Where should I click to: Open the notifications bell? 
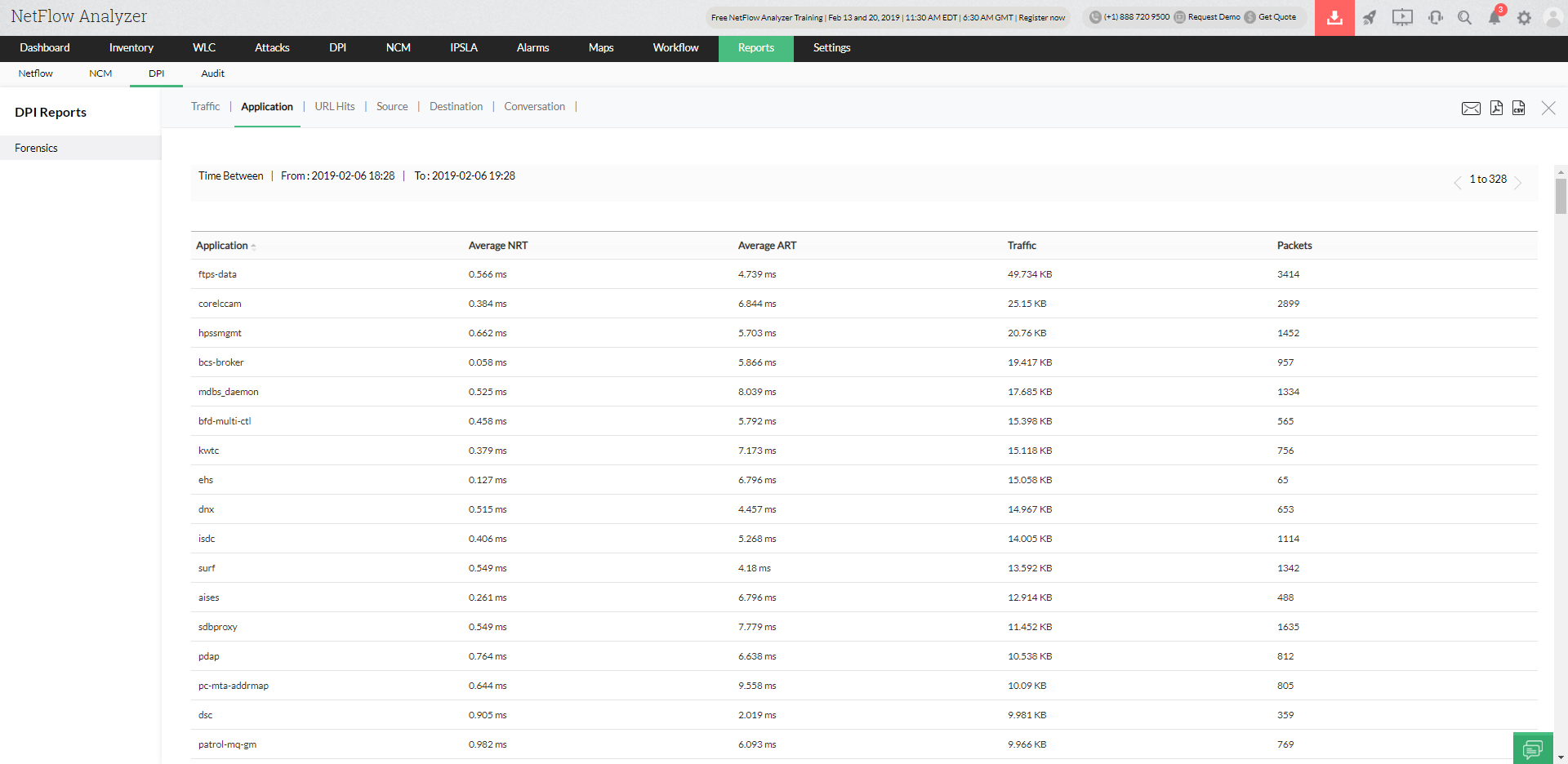click(1494, 18)
